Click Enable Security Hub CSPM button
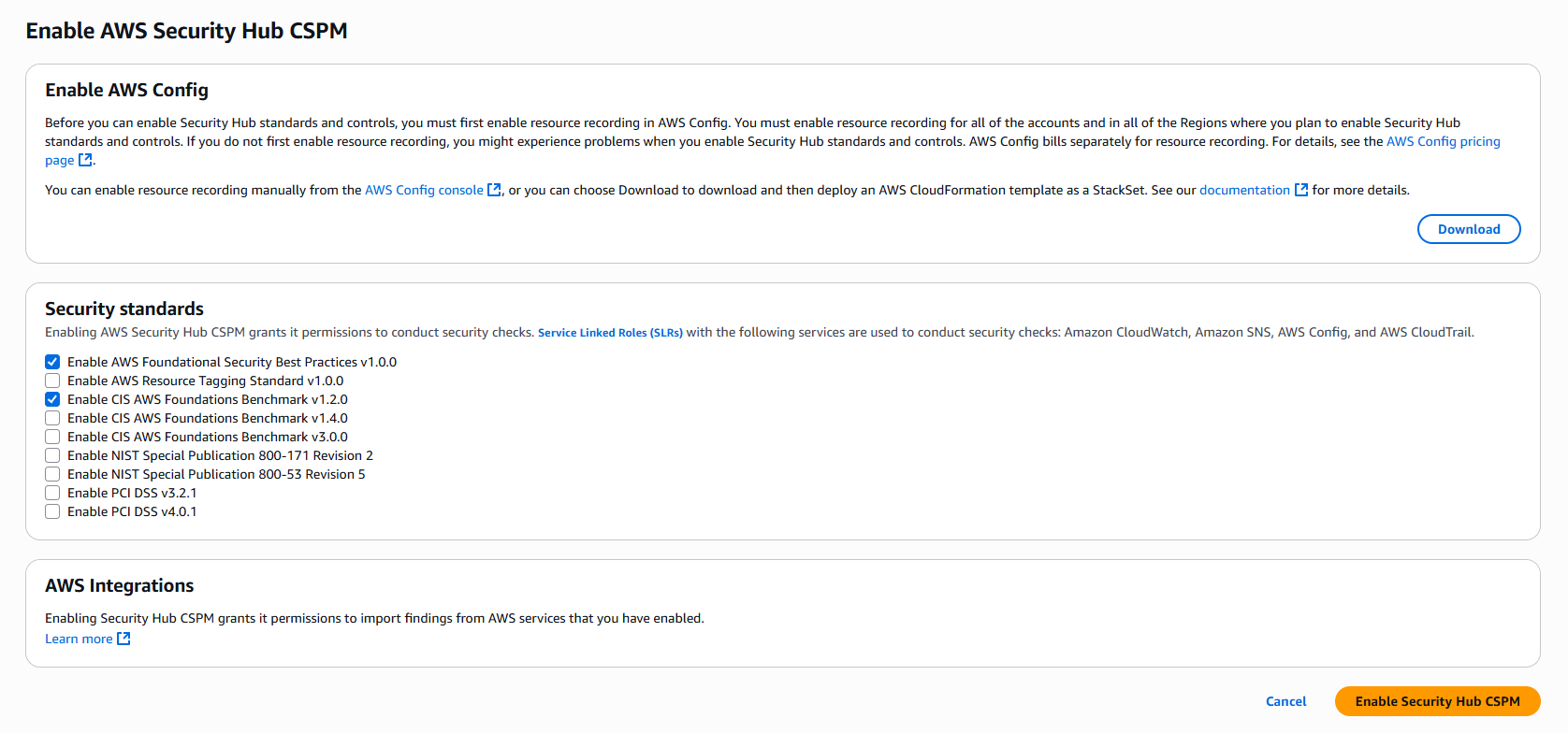1568x733 pixels. click(x=1437, y=701)
